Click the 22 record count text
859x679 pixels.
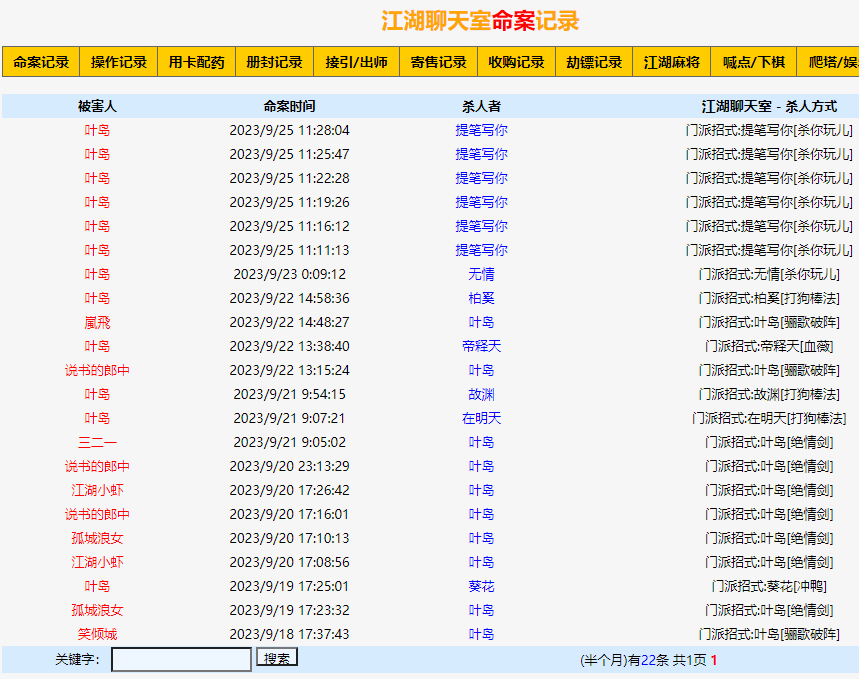(648, 660)
